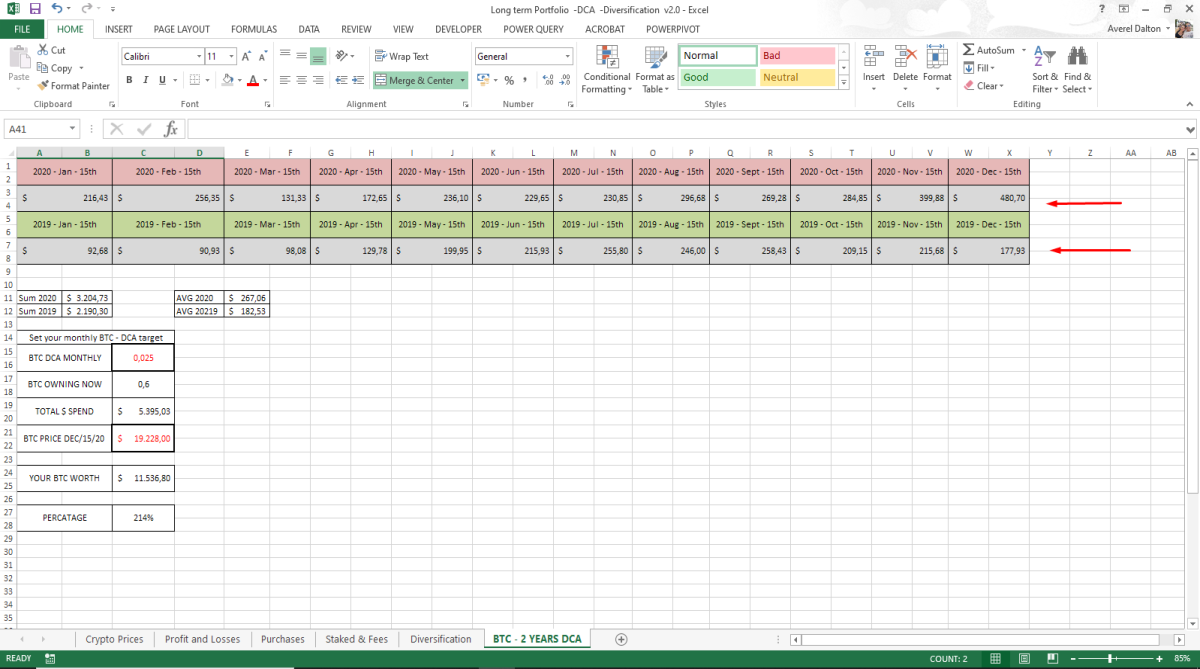Click the Insert Function fx icon
This screenshot has width=1200, height=669.
pyautogui.click(x=171, y=129)
